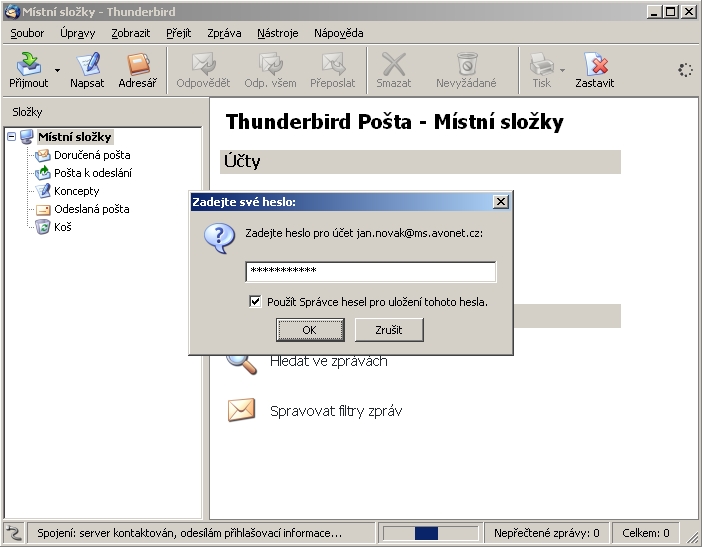Image resolution: width=702 pixels, height=547 pixels.
Task: Click the Napsat compose message icon
Action: click(x=87, y=64)
